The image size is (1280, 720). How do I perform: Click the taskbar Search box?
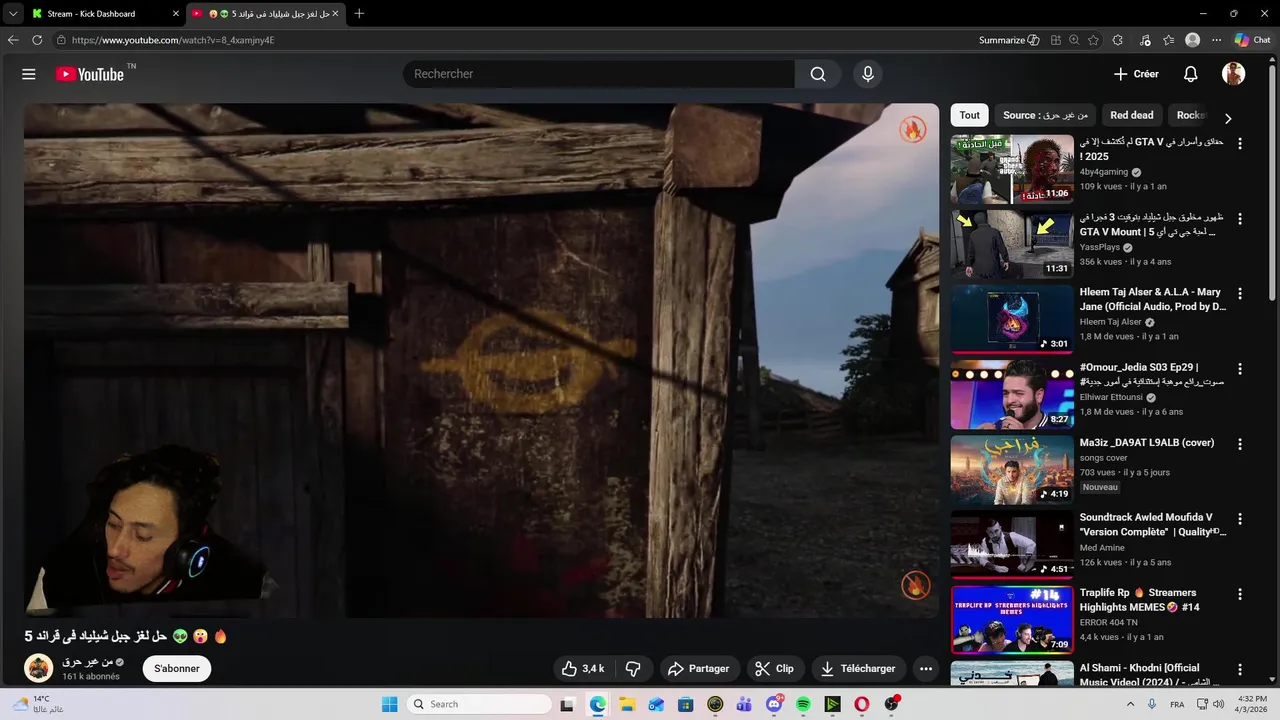click(480, 704)
